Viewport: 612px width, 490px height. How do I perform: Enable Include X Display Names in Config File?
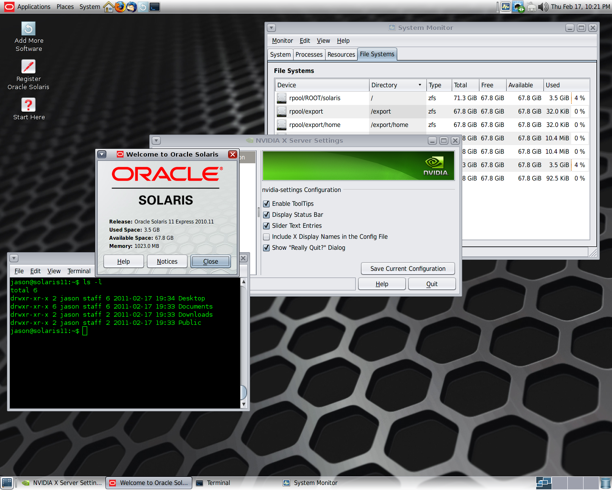coord(267,237)
